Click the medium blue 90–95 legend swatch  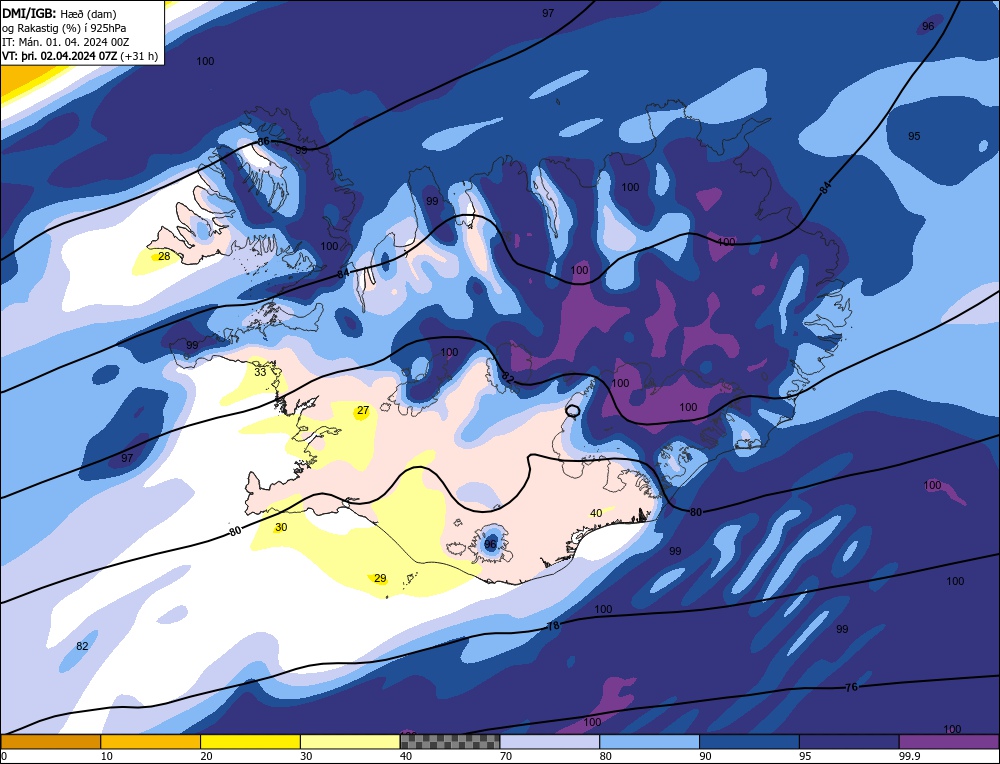[749, 741]
